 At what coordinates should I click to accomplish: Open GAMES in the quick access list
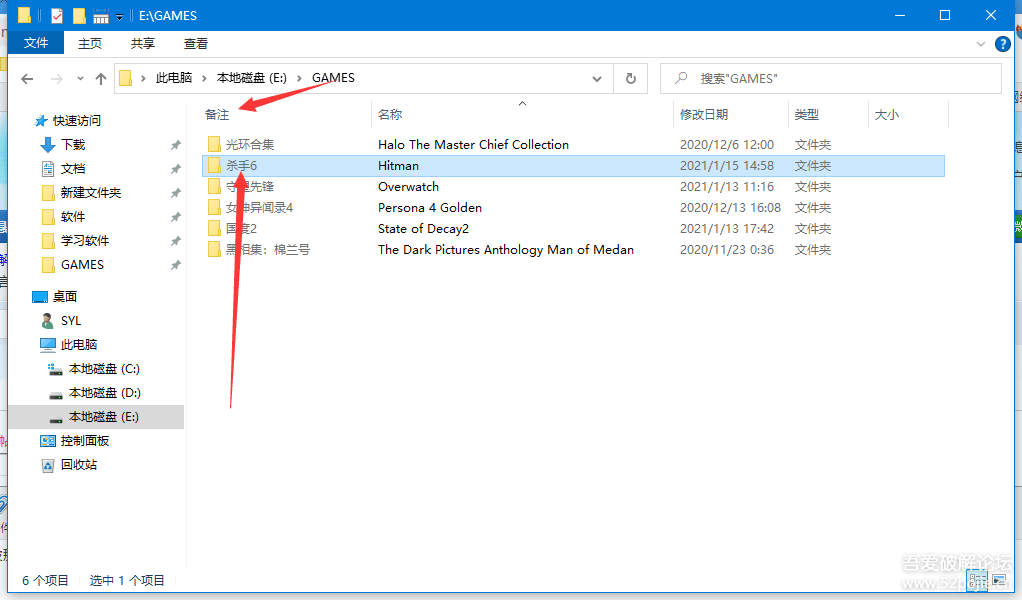(82, 264)
